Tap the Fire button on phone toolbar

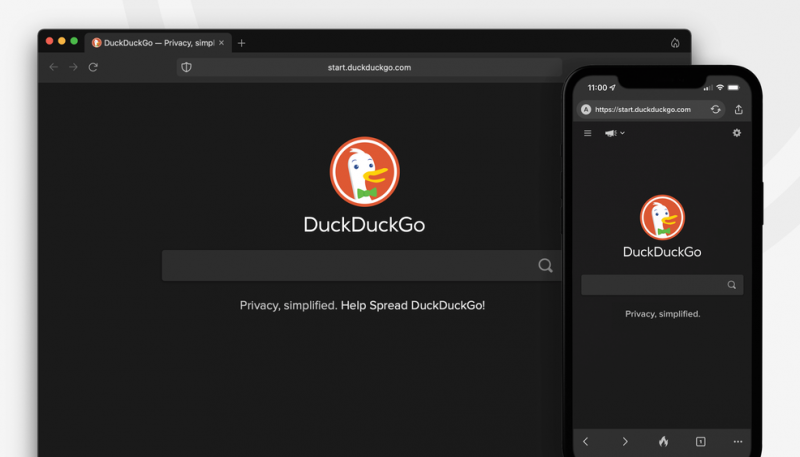coord(662,441)
